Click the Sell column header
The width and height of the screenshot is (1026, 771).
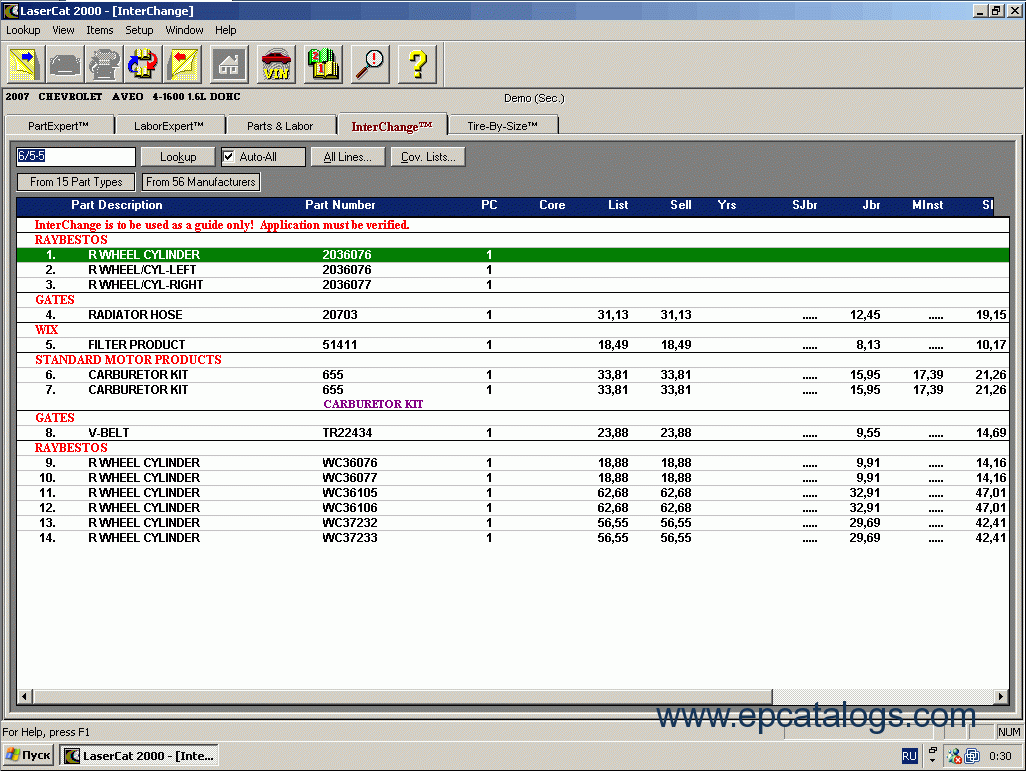click(x=681, y=205)
